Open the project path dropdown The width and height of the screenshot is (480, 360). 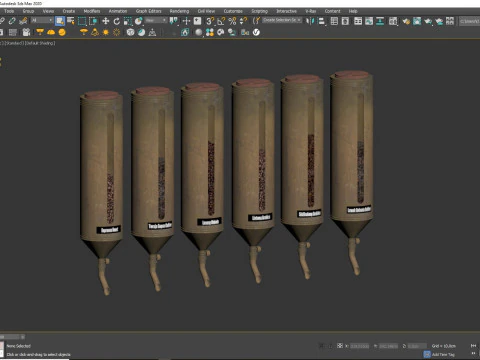469,21
